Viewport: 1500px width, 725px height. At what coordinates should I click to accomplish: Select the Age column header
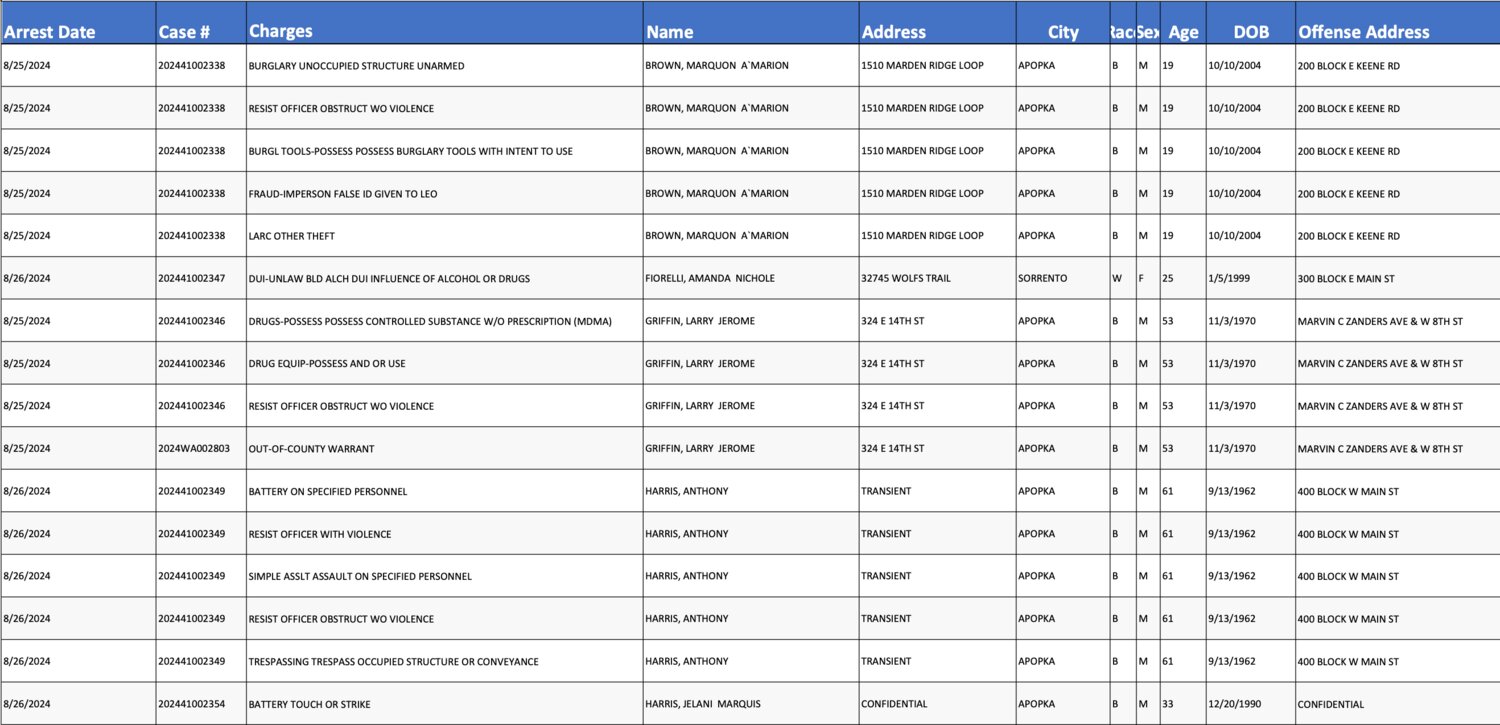(1183, 22)
